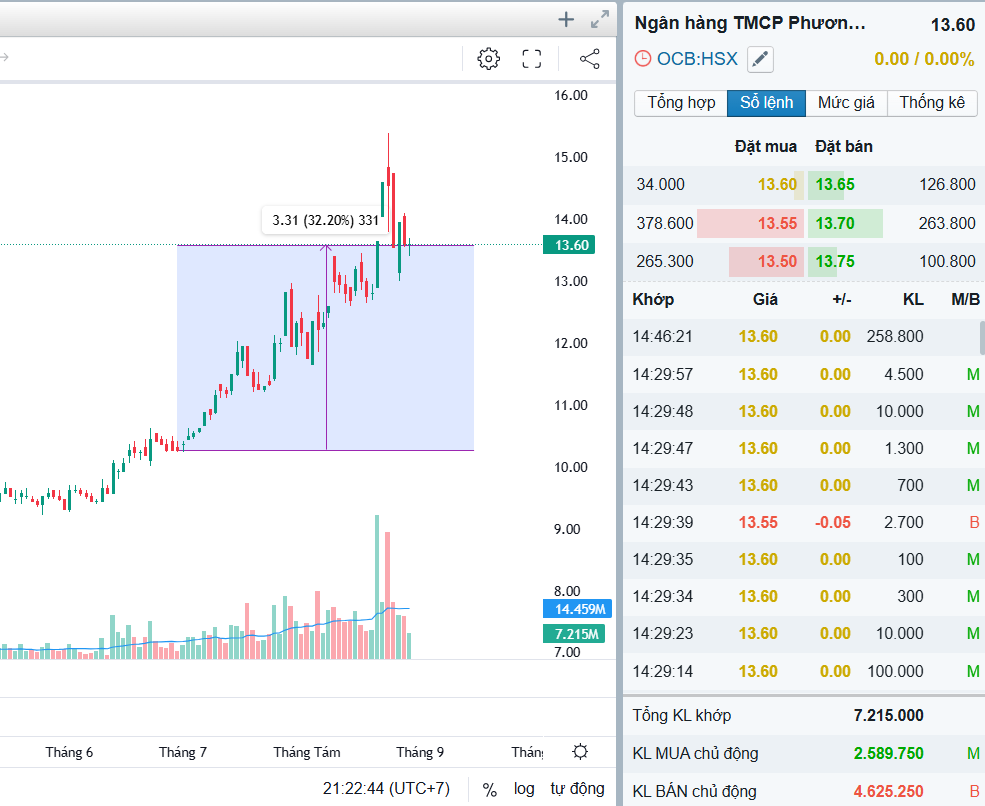This screenshot has height=806, width=985.
Task: Toggle tự động auto scale
Action: (x=577, y=789)
